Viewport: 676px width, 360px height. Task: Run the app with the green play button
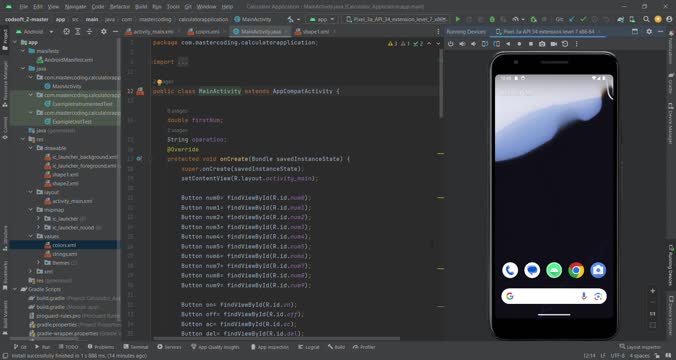pyautogui.click(x=458, y=19)
